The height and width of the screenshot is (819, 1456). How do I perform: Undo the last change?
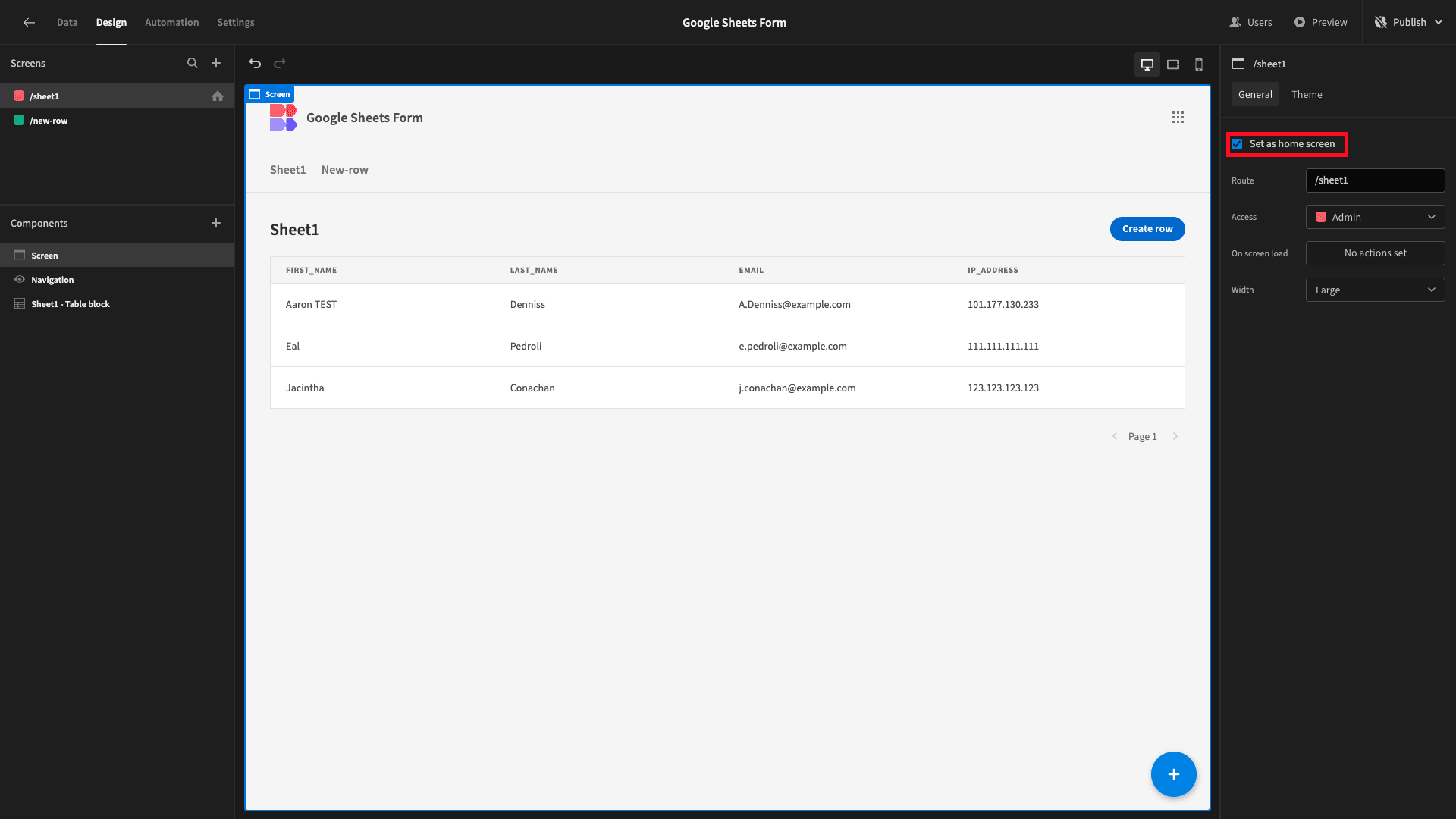254,64
